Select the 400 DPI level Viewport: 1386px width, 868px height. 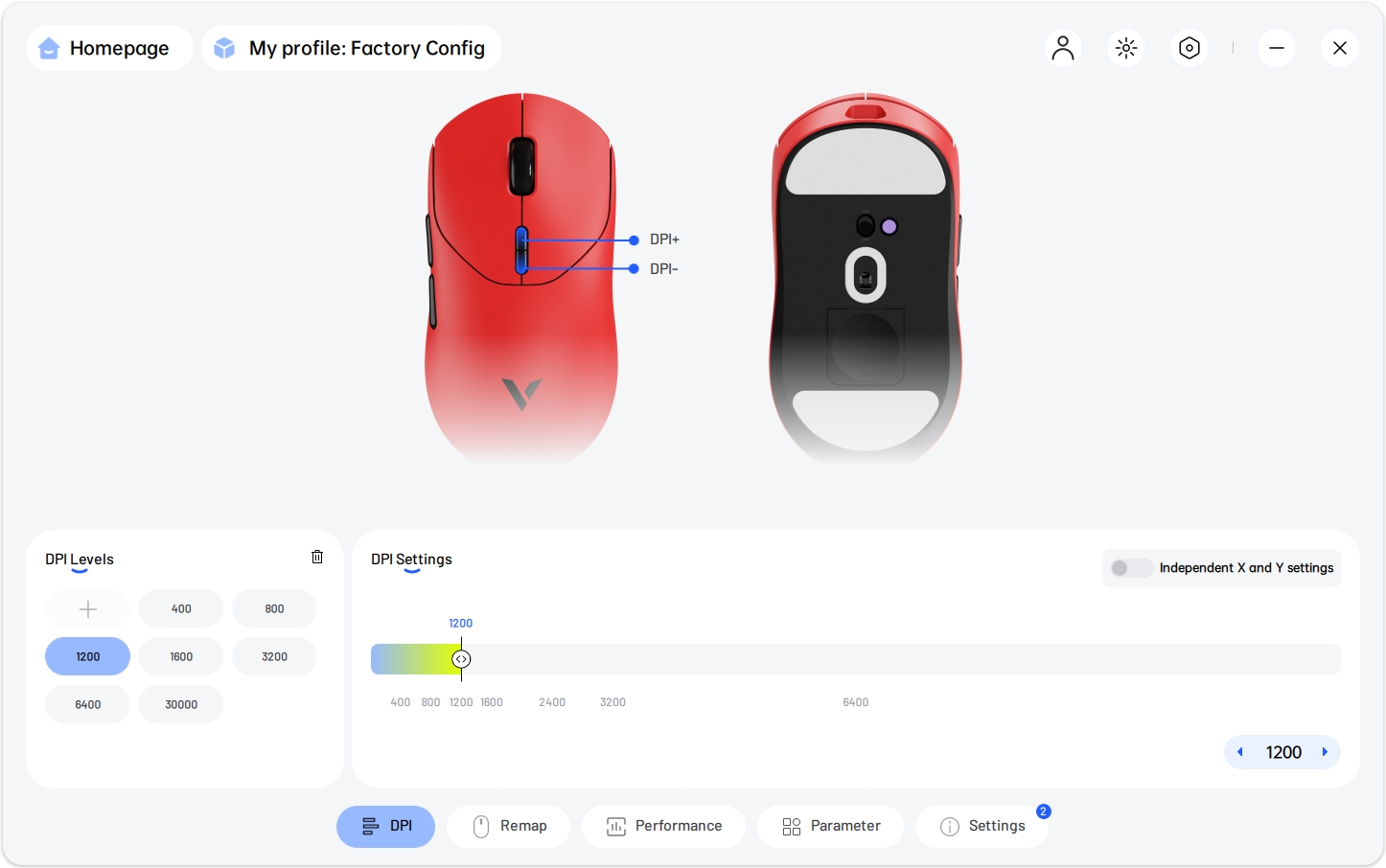pyautogui.click(x=181, y=609)
